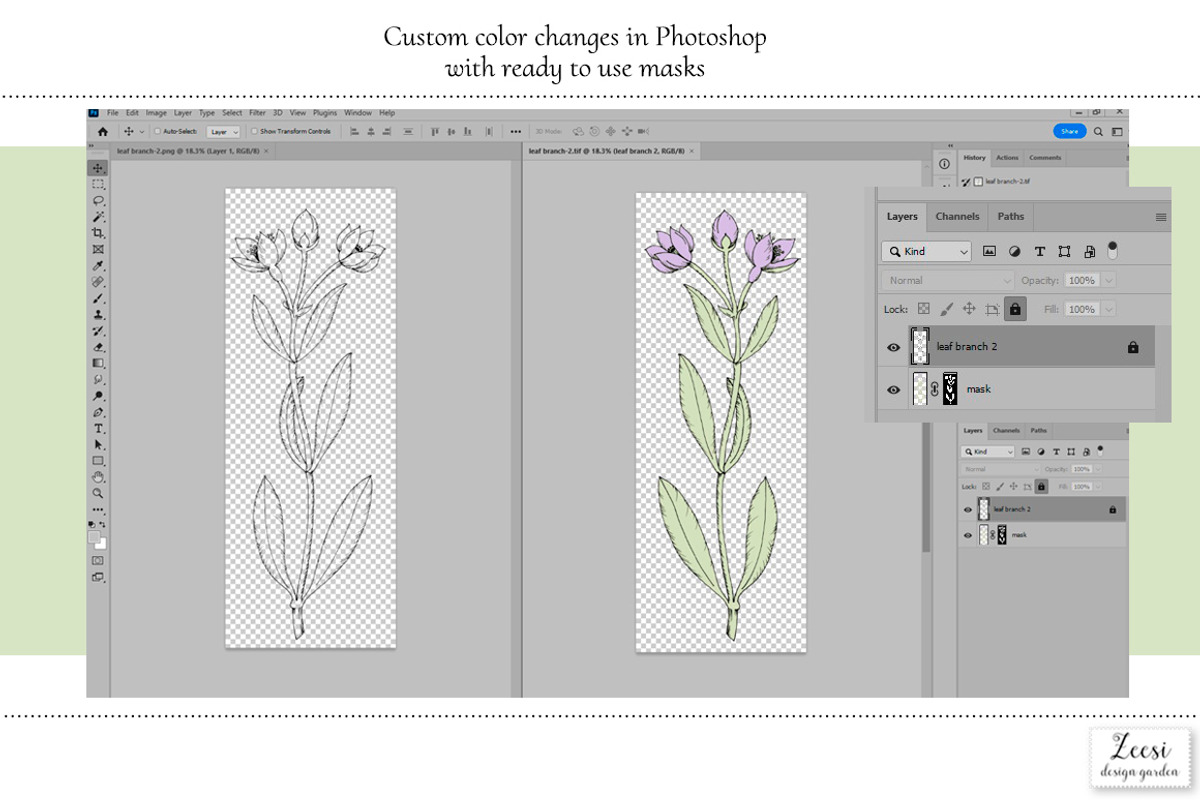Filter for shape layers in enlarged Layers panel
Image resolution: width=1200 pixels, height=800 pixels.
[1064, 251]
